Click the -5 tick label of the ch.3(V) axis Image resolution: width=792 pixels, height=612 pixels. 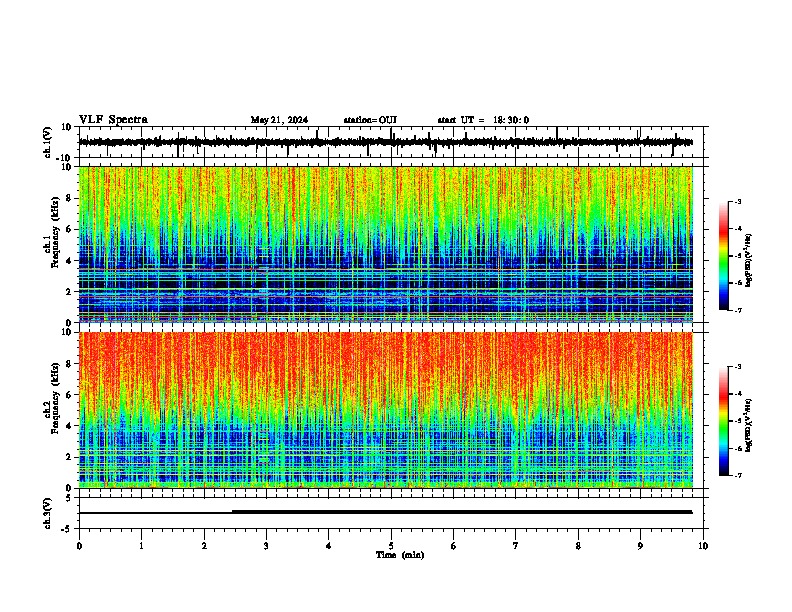point(67,529)
